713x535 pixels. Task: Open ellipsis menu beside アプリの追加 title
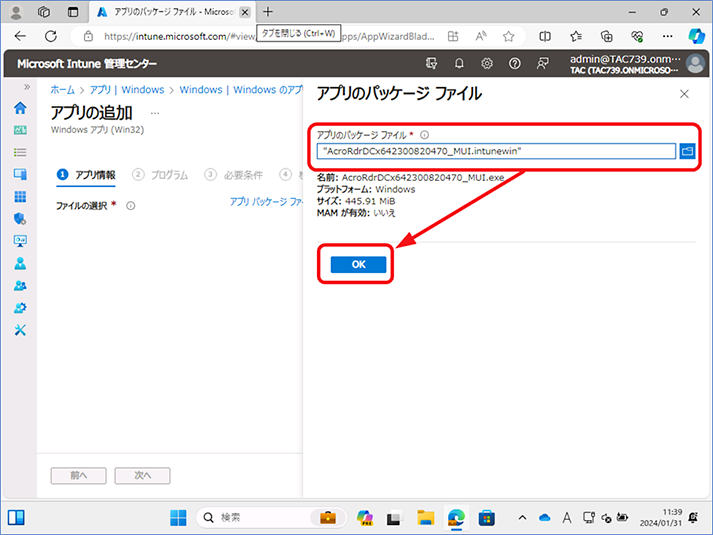pos(155,113)
